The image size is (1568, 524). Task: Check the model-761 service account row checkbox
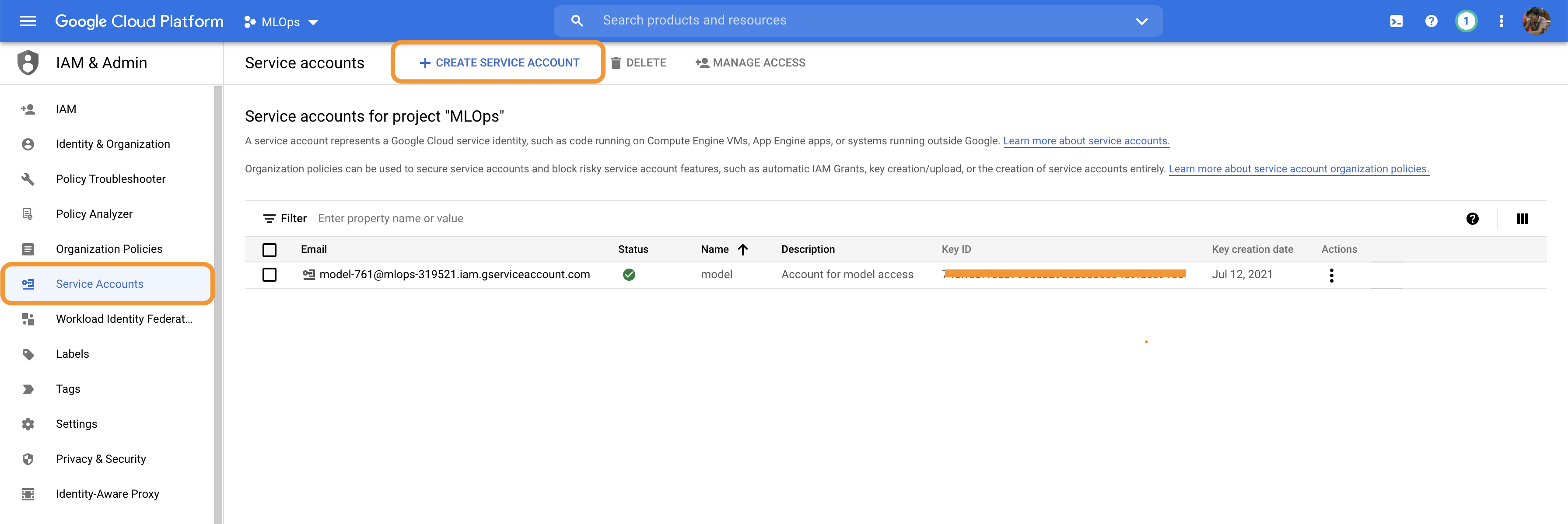coord(269,275)
